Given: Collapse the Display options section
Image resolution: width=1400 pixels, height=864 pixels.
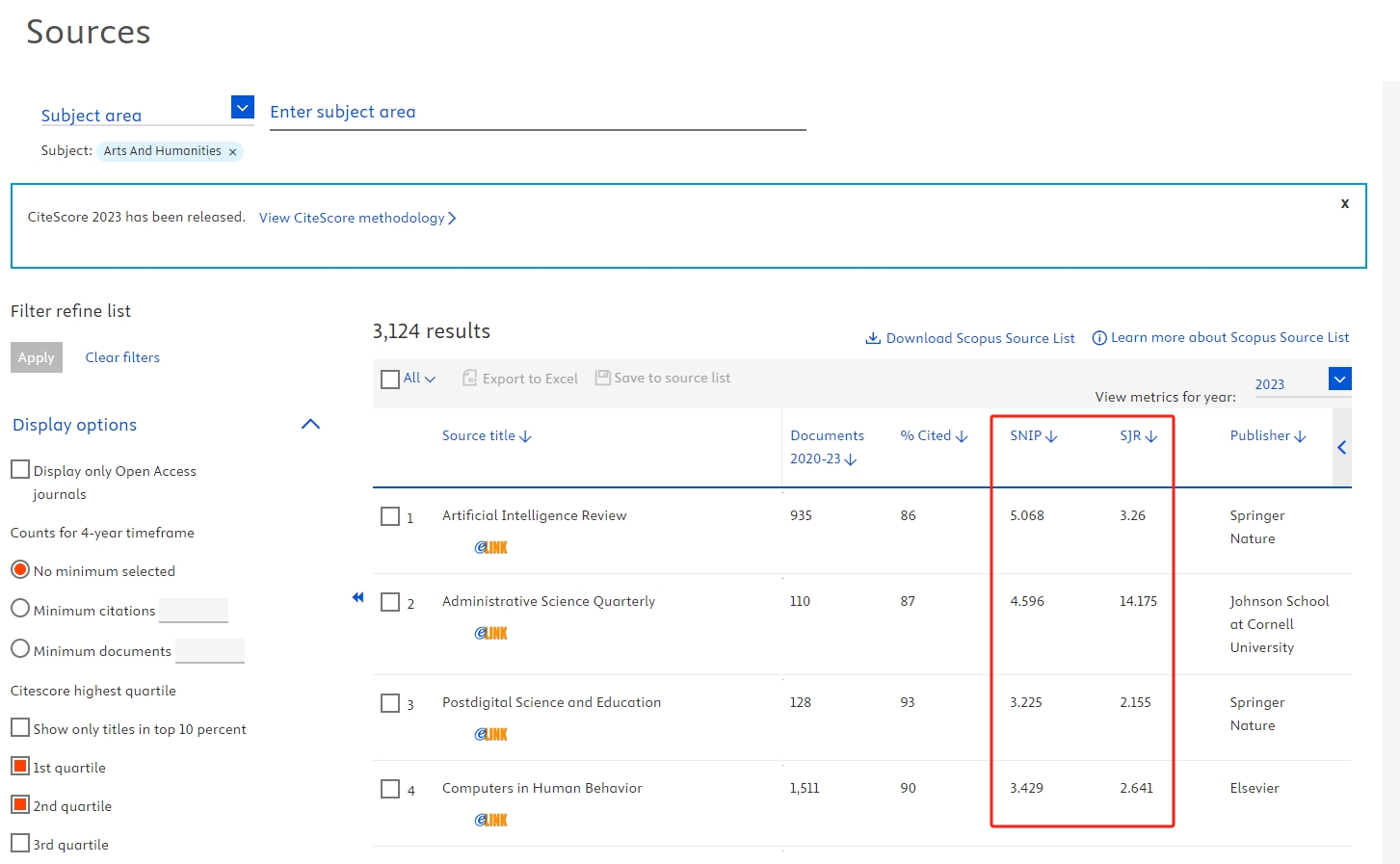Looking at the screenshot, I should pos(310,424).
